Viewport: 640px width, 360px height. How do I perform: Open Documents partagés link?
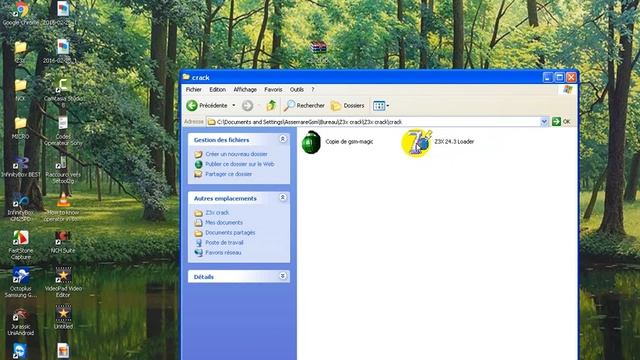coord(230,233)
